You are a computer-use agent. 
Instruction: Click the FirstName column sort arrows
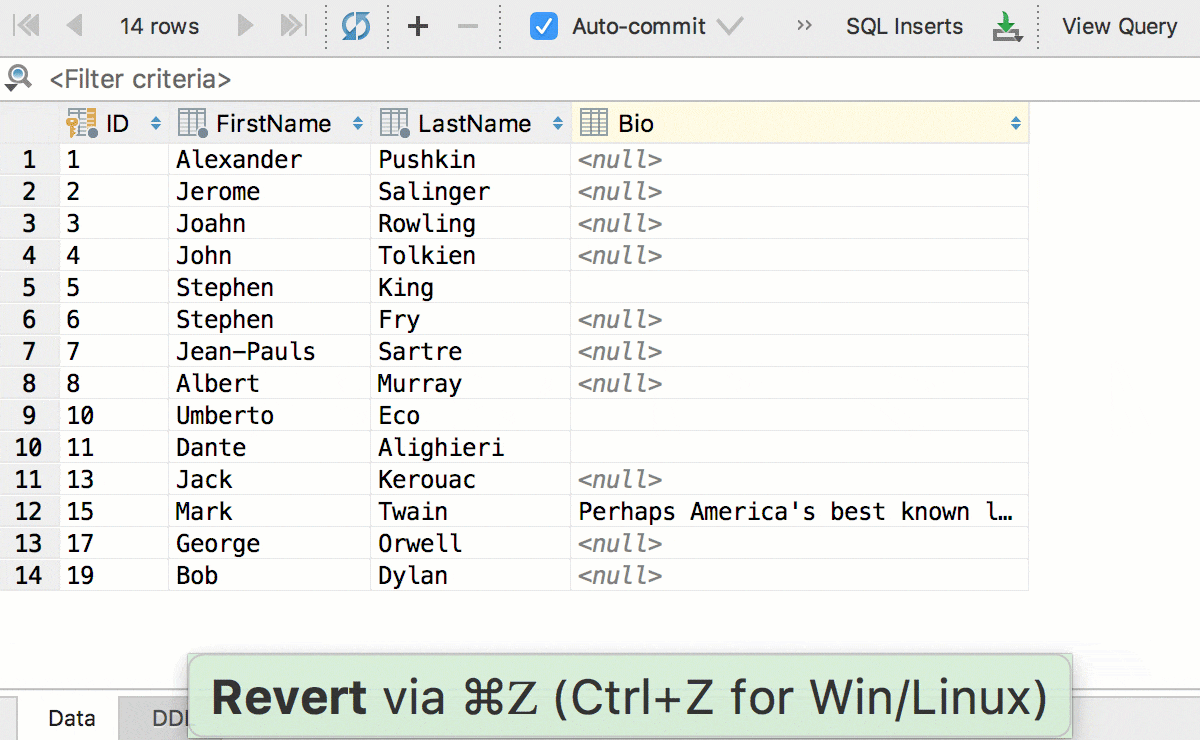coord(357,124)
